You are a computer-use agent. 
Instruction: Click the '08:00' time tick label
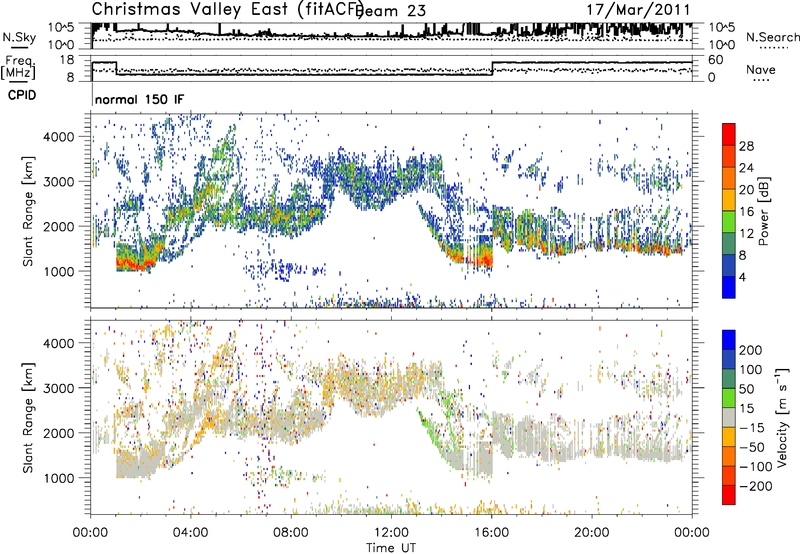click(291, 533)
